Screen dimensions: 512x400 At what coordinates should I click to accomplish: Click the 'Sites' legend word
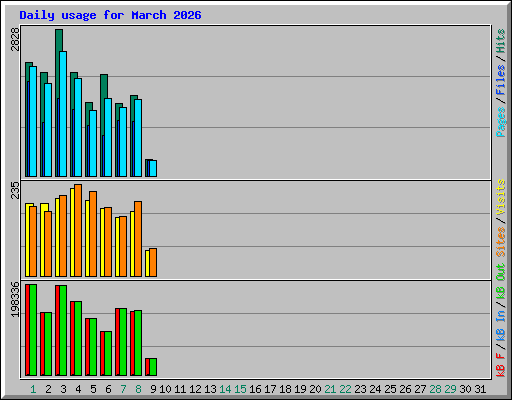(x=501, y=242)
